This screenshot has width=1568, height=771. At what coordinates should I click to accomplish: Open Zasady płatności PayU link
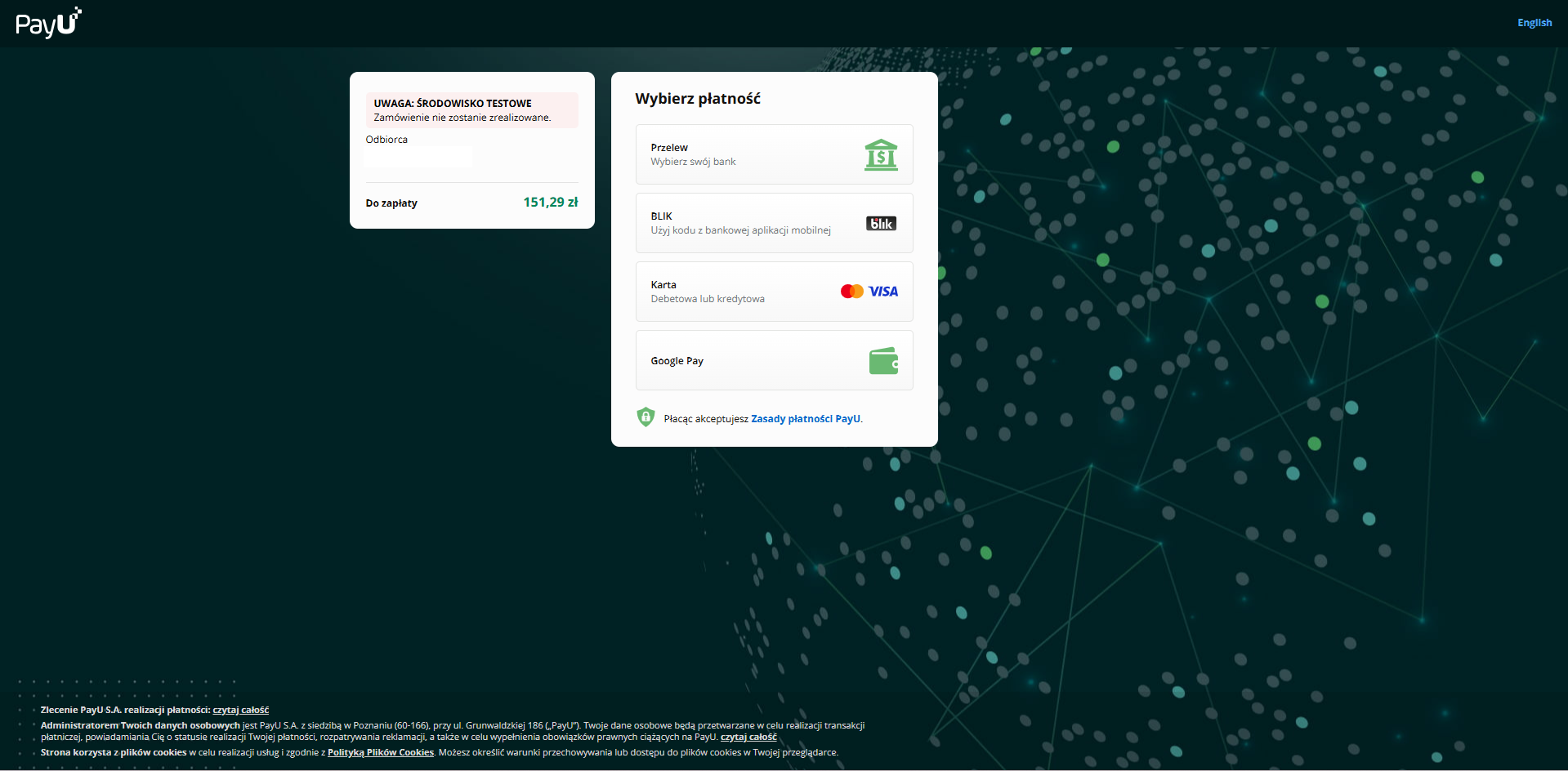pyautogui.click(x=806, y=419)
